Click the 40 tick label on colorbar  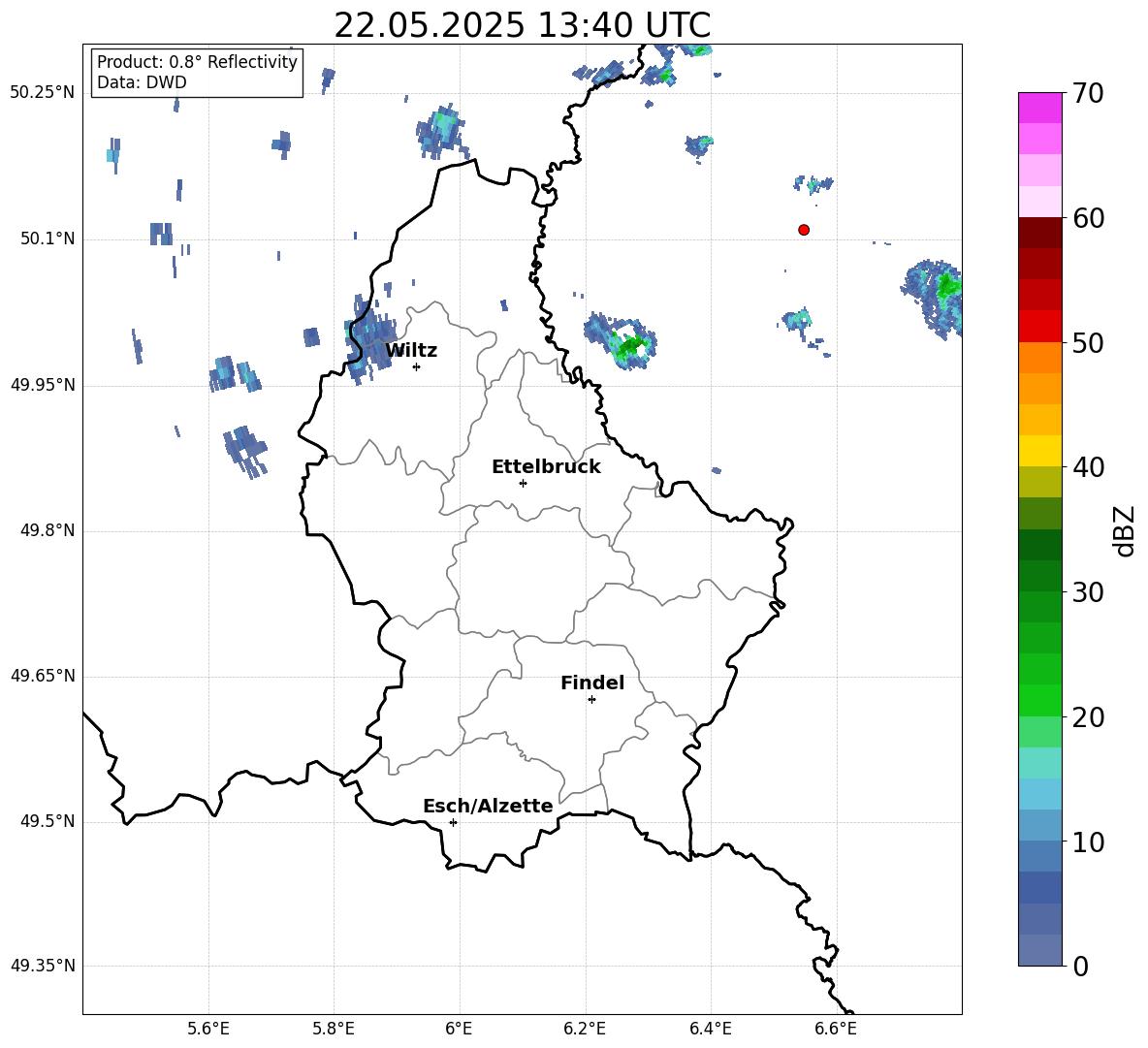[x=1088, y=467]
